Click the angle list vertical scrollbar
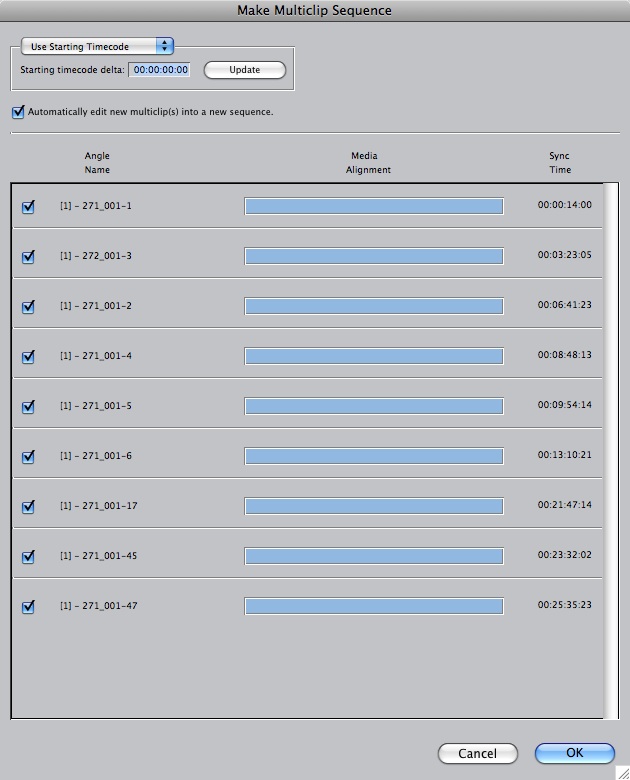 click(x=611, y=451)
